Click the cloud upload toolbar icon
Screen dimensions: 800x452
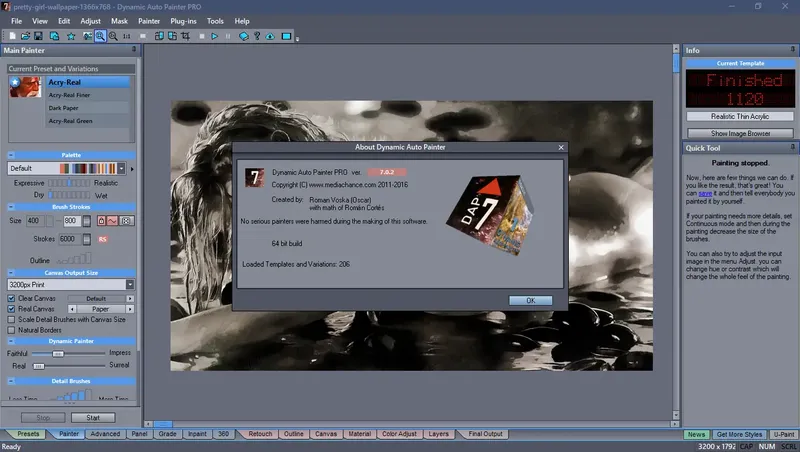[x=270, y=36]
